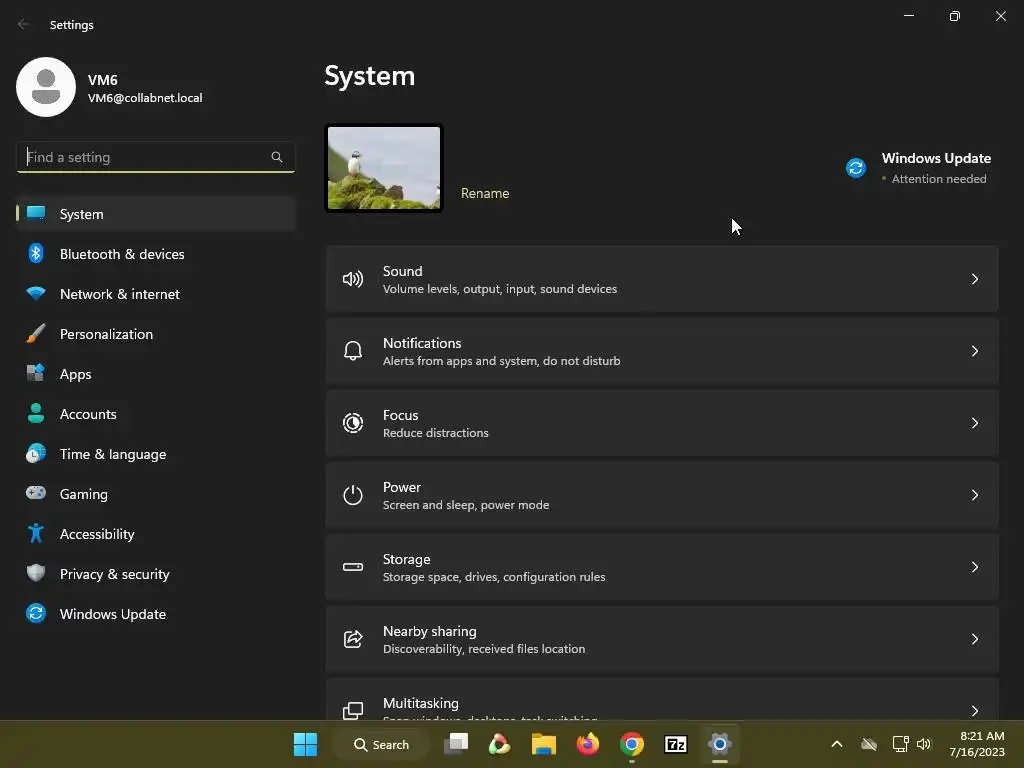
Task: Open the Windows Start menu
Action: click(305, 744)
